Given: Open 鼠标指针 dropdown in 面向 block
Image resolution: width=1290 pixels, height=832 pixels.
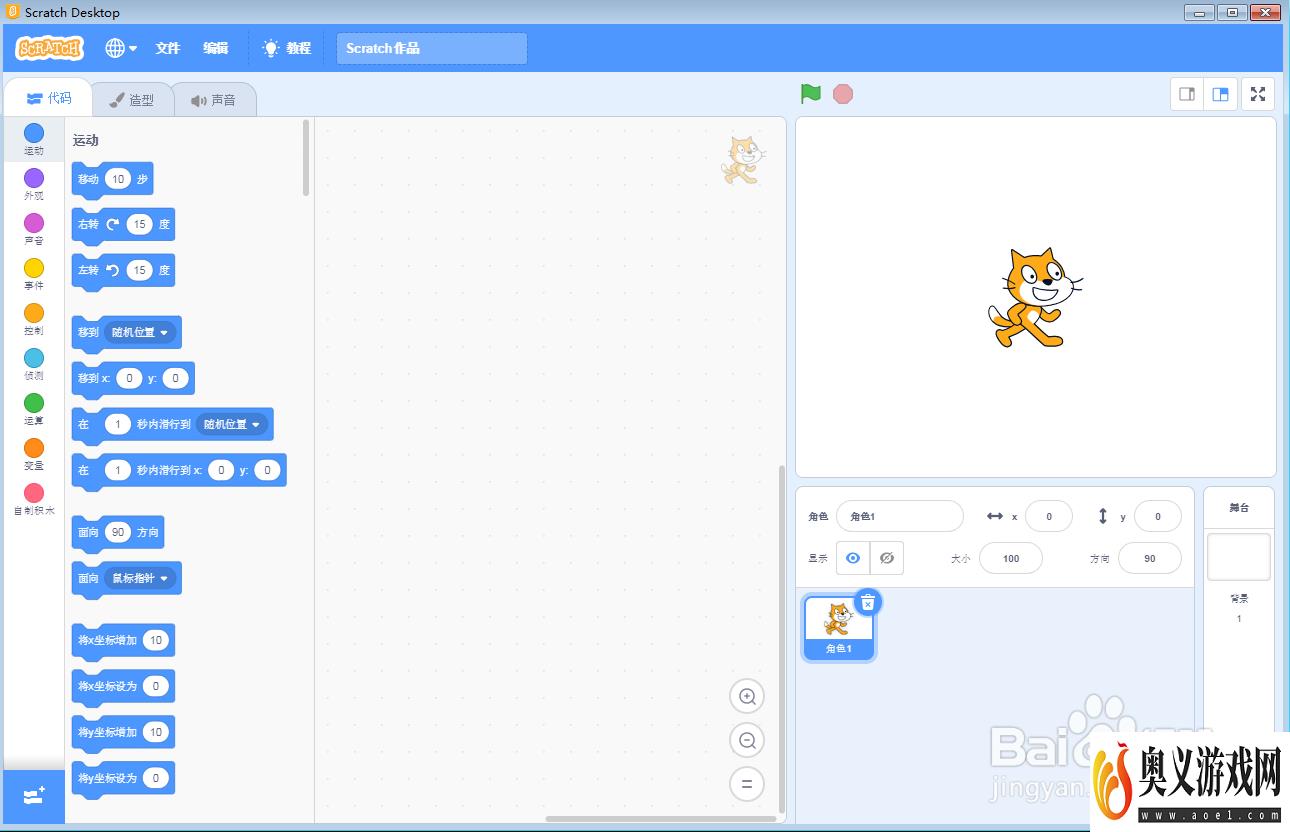Looking at the screenshot, I should [x=141, y=578].
